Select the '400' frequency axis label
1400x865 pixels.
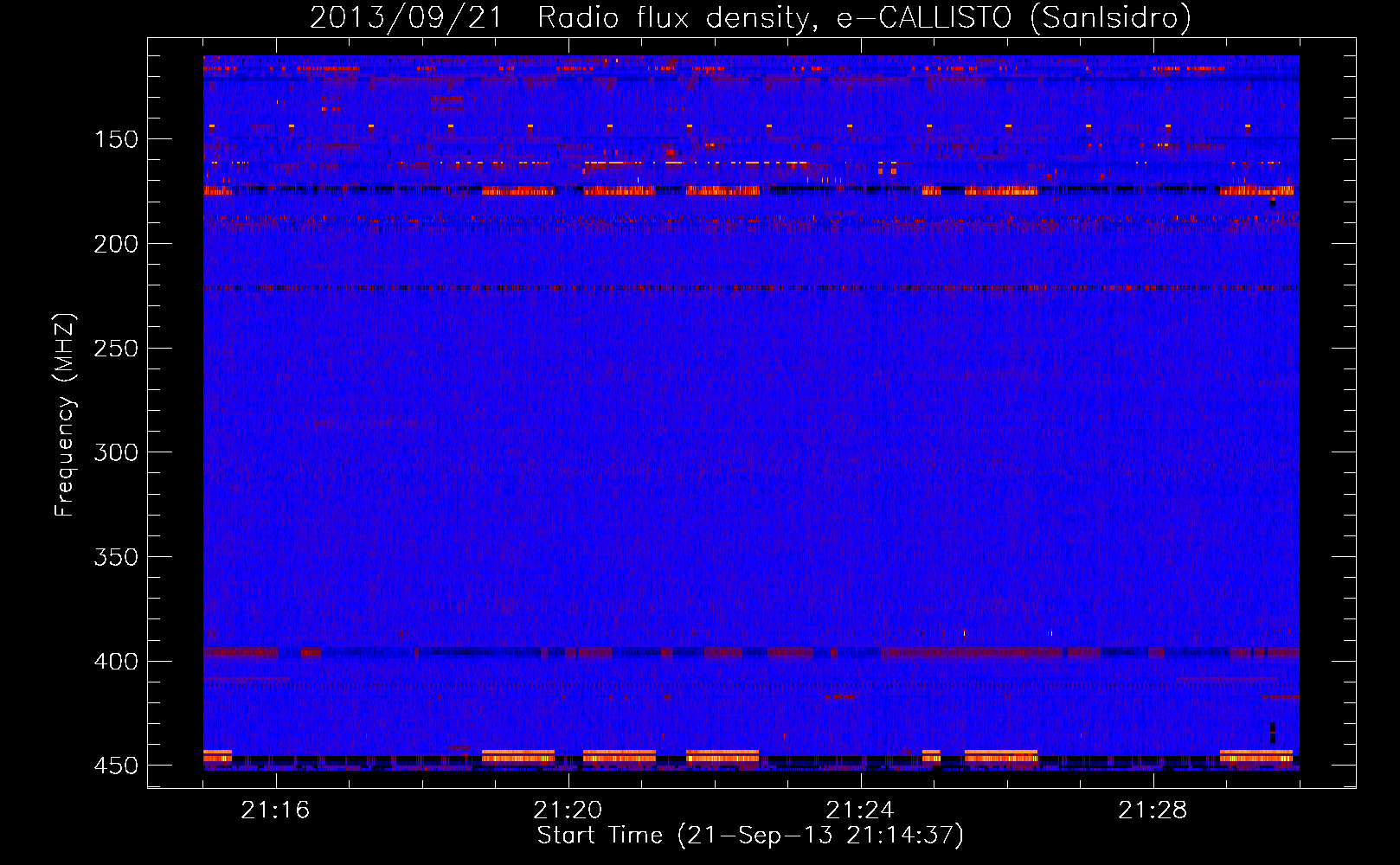coord(115,662)
